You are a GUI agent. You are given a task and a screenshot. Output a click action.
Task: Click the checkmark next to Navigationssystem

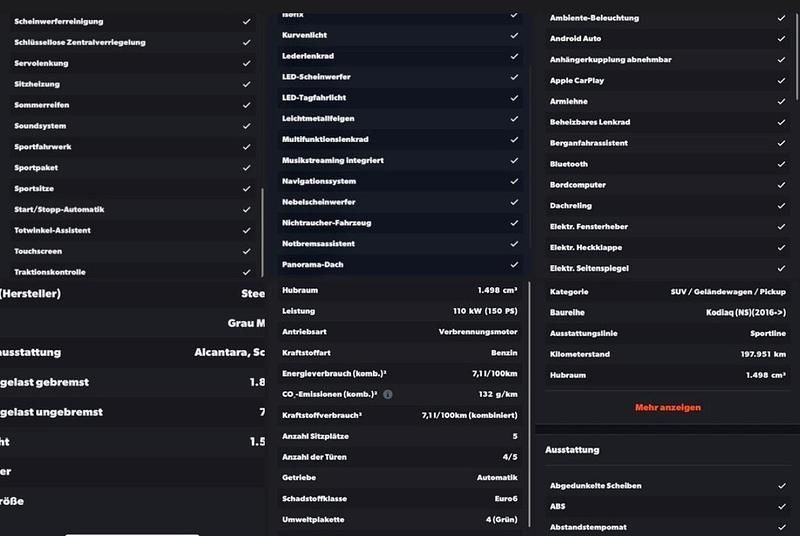coord(514,181)
